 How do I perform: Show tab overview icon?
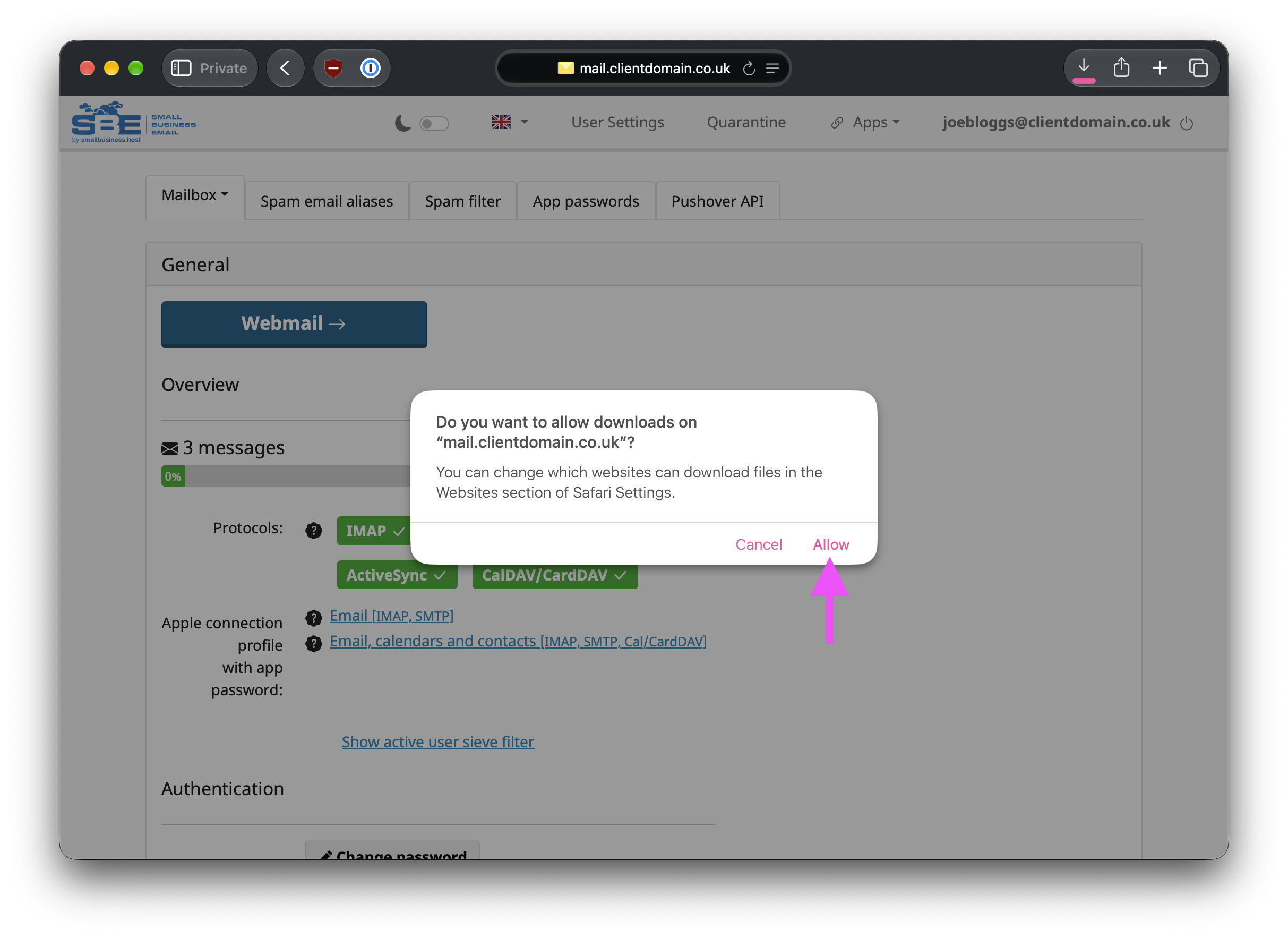tap(1198, 68)
